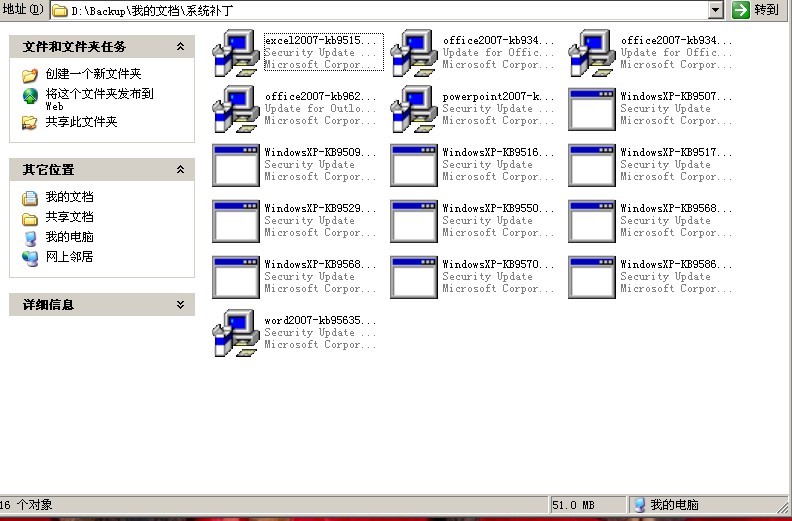The width and height of the screenshot is (792, 521).
Task: Select the WindowsXP-KB9550 update icon
Action: [414, 221]
